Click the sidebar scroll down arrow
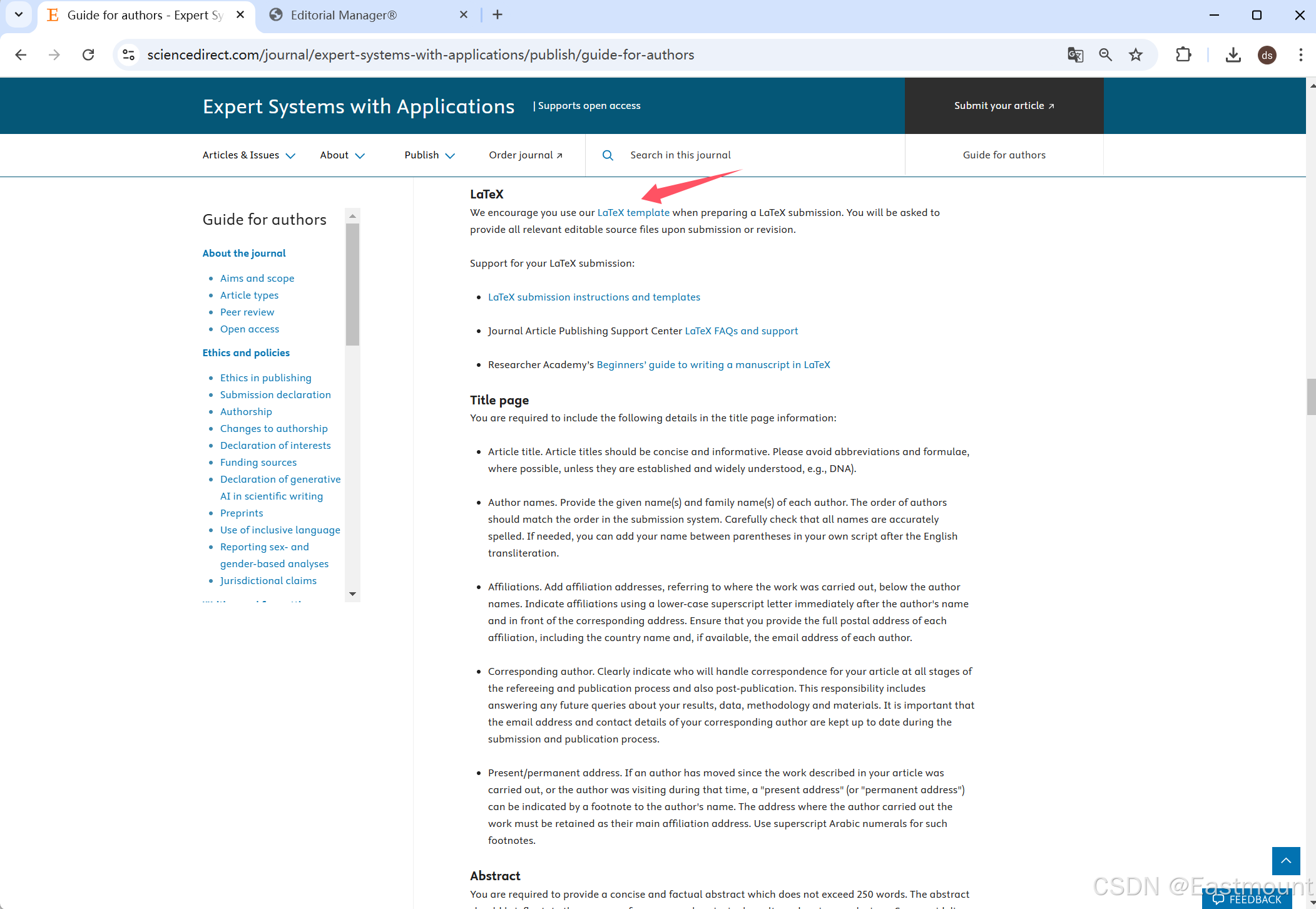Viewport: 1316px width, 909px height. coord(352,594)
